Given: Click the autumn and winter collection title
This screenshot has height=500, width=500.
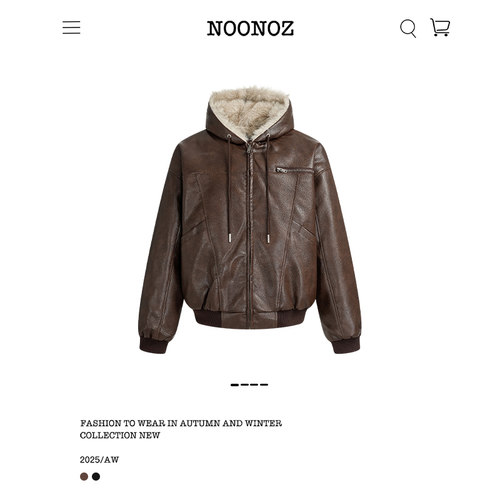Looking at the screenshot, I should pyautogui.click(x=181, y=429).
